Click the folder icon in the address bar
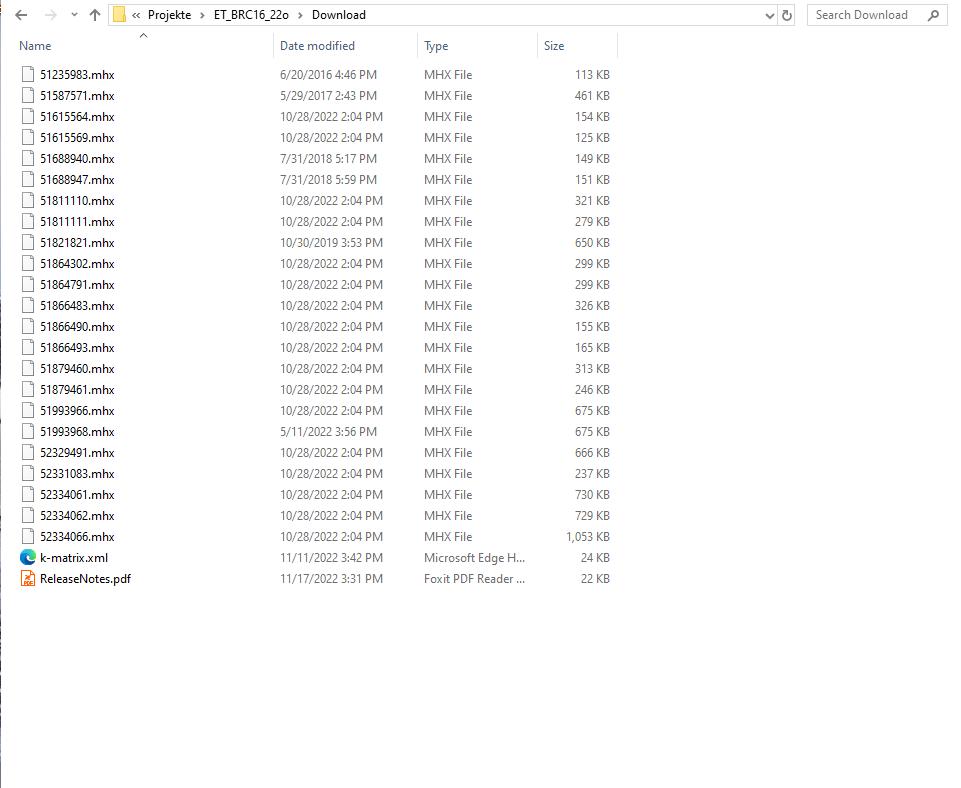This screenshot has height=788, width=961. coord(120,15)
